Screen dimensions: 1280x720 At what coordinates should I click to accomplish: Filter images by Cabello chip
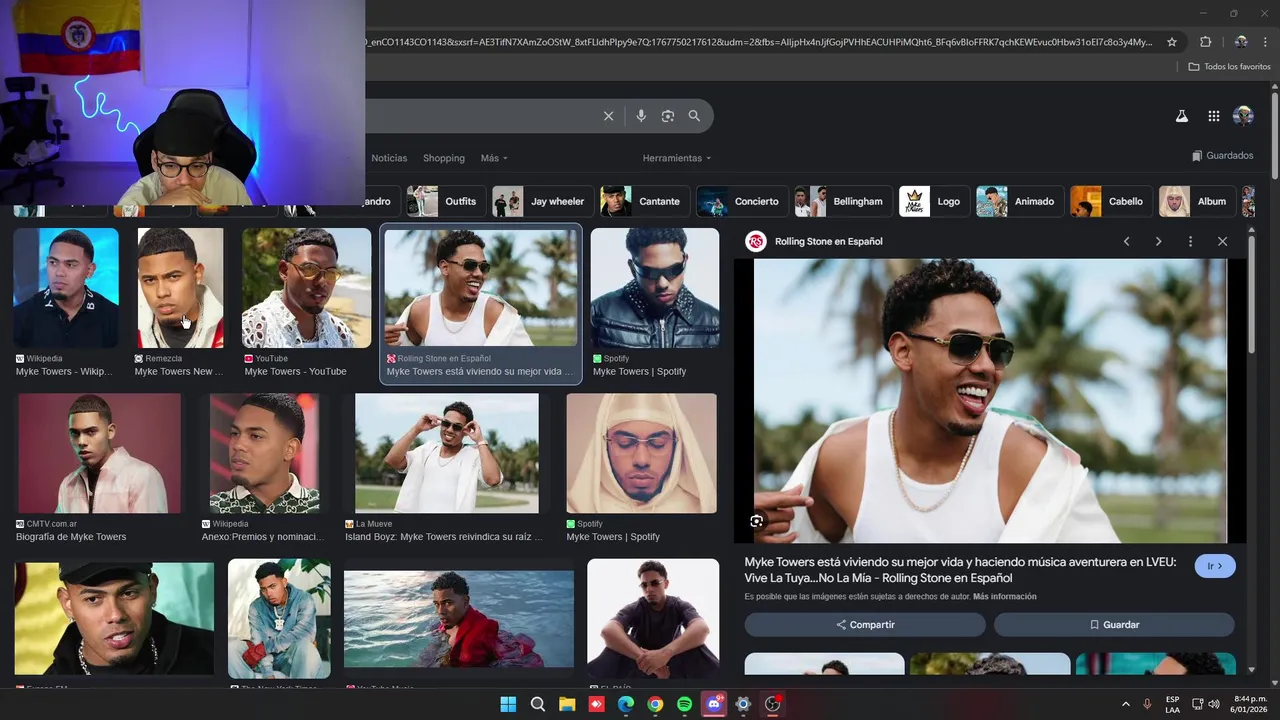pos(1111,201)
